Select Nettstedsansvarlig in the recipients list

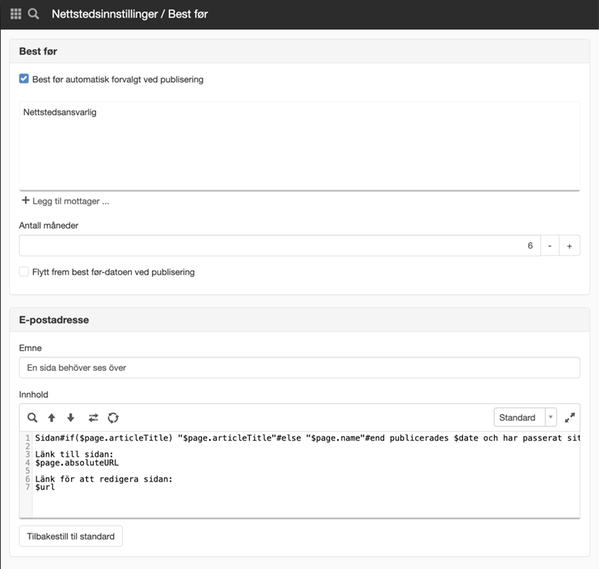tap(60, 112)
